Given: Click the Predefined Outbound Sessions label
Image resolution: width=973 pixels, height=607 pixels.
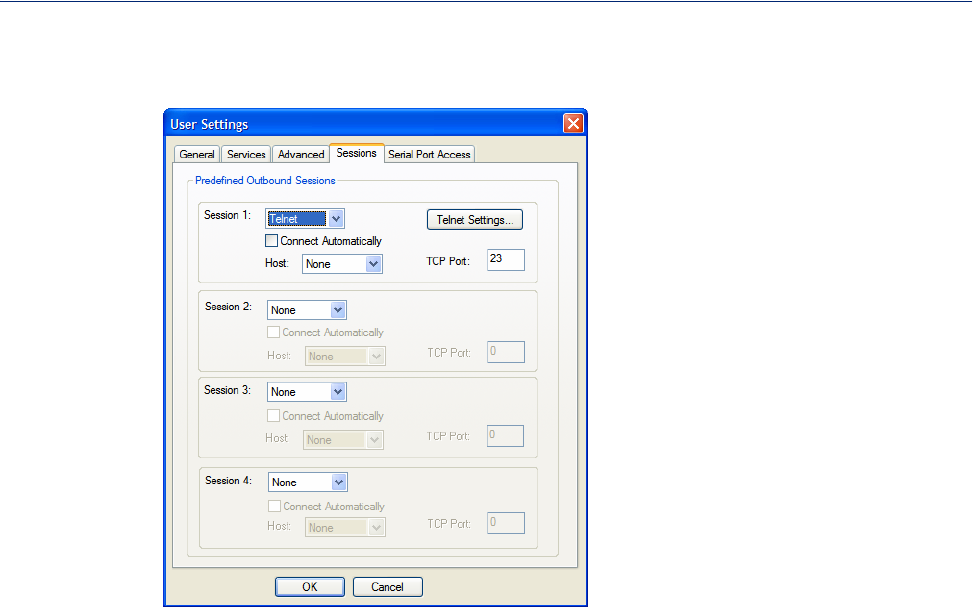Looking at the screenshot, I should click(265, 181).
